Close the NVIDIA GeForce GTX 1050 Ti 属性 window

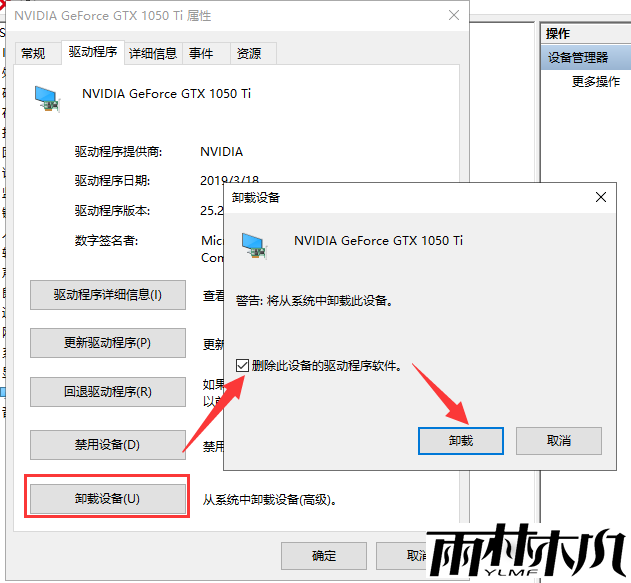tap(454, 15)
